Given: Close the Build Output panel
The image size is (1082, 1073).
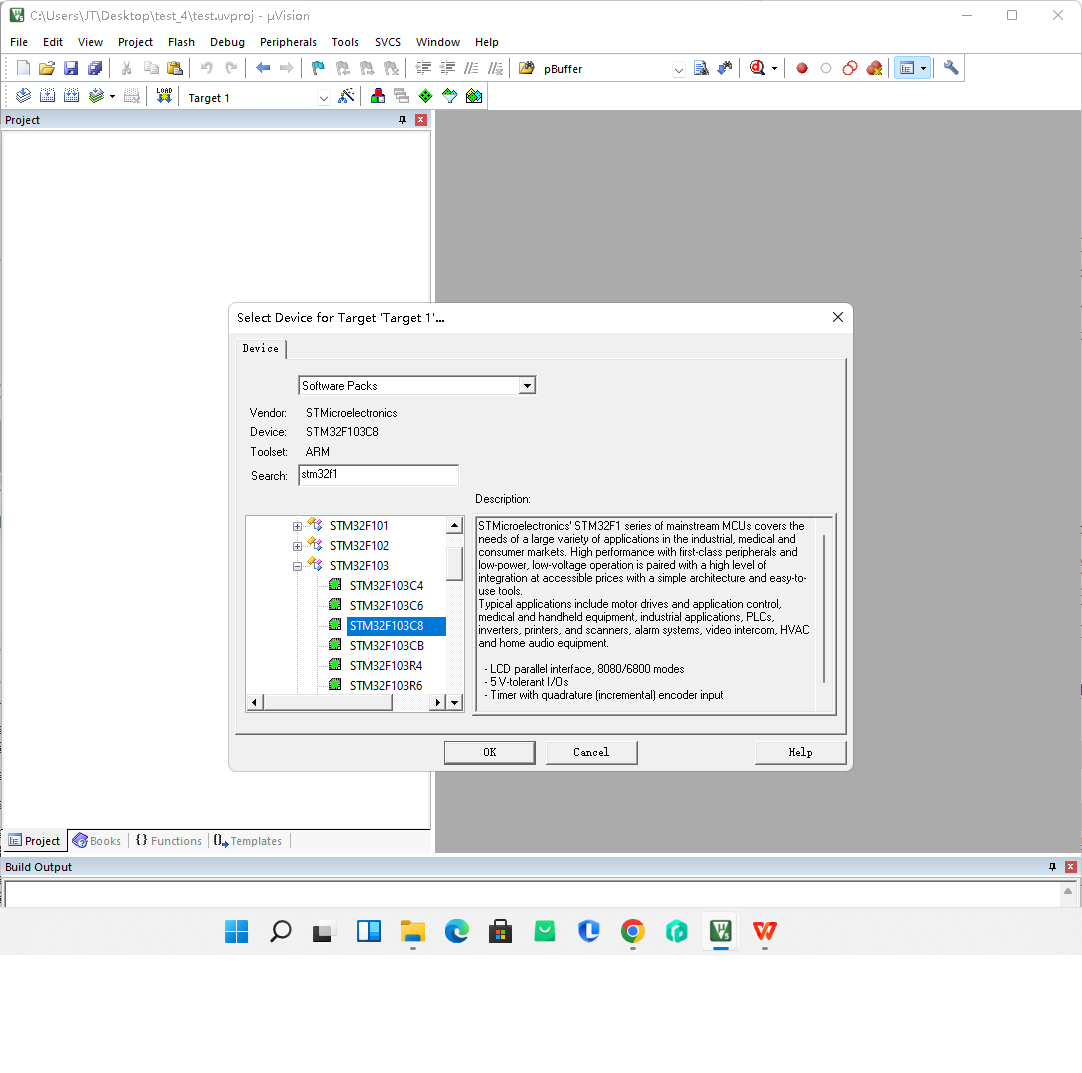Looking at the screenshot, I should coord(1070,867).
